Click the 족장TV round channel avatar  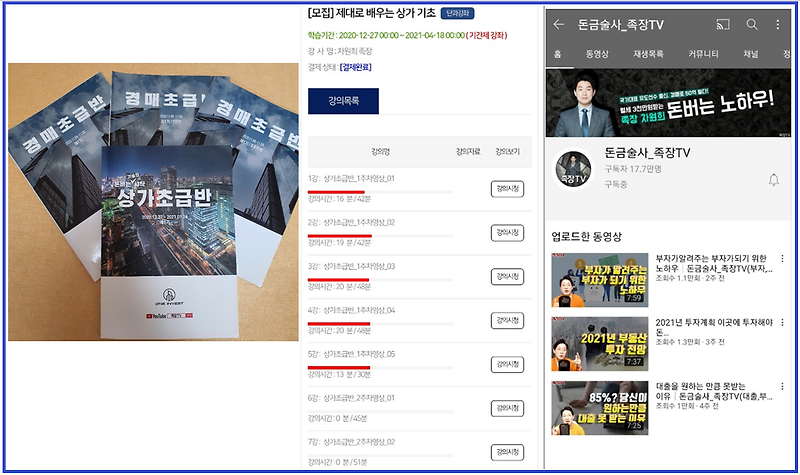pos(573,169)
